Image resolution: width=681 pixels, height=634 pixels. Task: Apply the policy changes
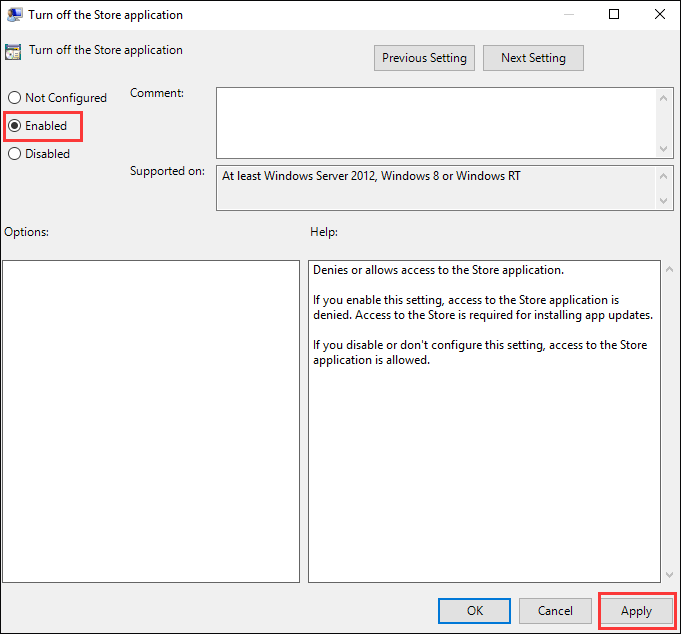[x=636, y=611]
